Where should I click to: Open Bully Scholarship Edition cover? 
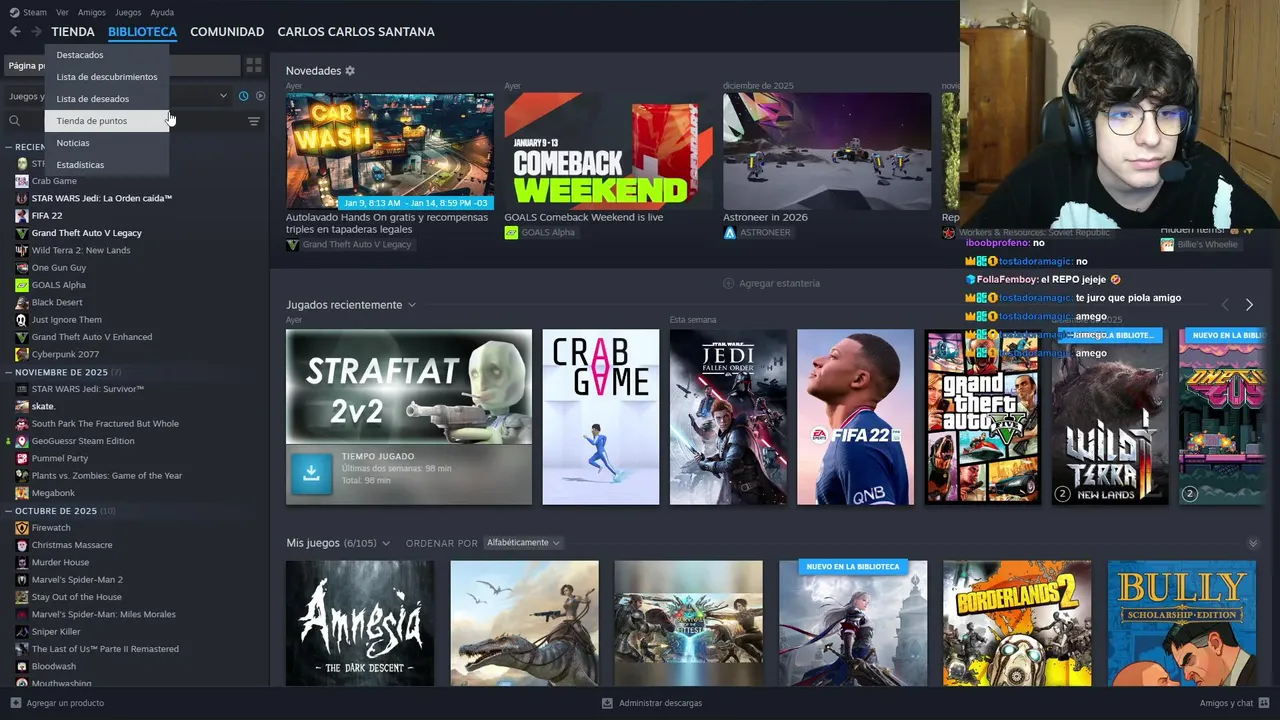tap(1182, 623)
